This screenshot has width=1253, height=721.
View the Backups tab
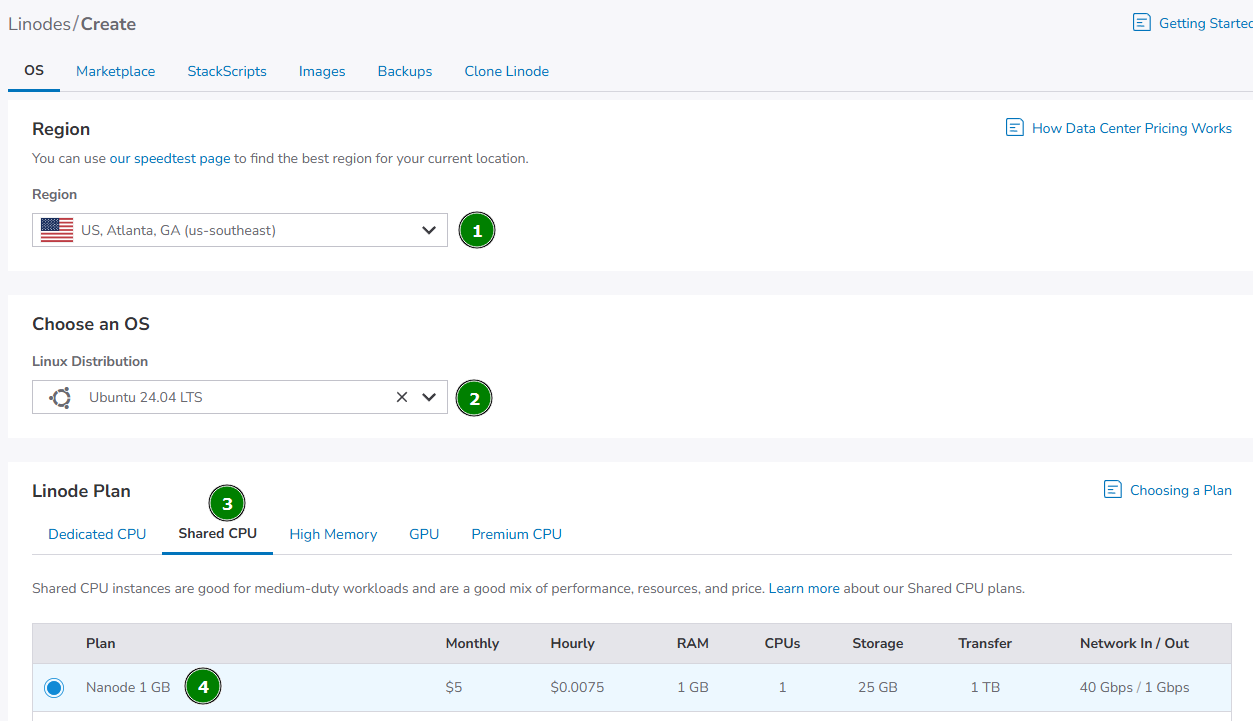point(404,71)
